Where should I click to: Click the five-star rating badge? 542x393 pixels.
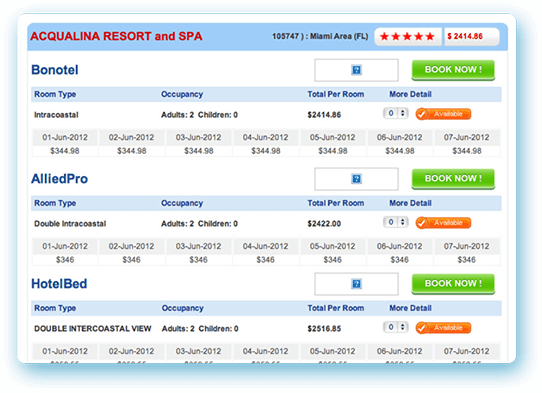click(408, 37)
